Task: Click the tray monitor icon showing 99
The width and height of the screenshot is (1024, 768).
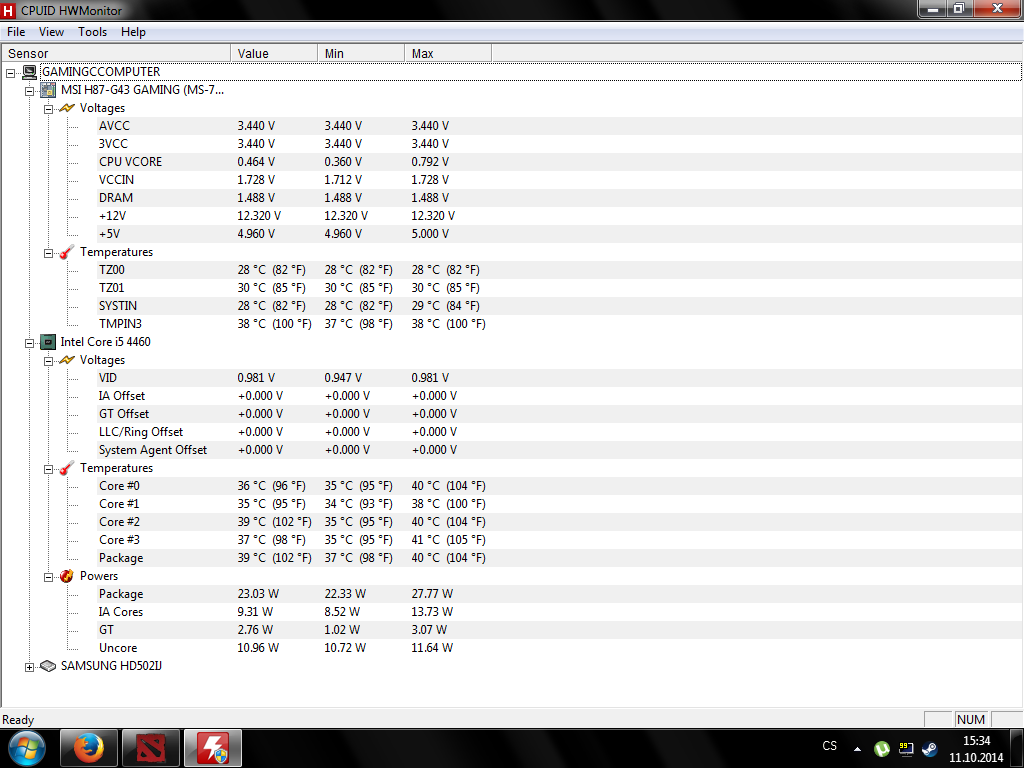Action: pos(906,748)
